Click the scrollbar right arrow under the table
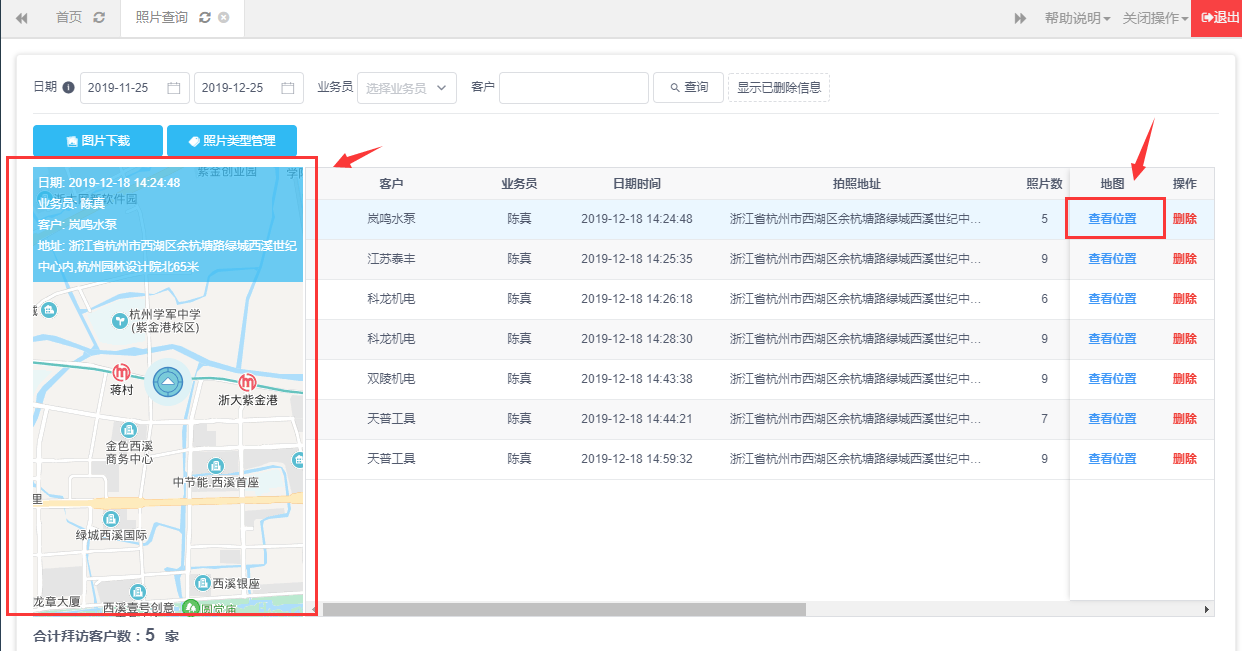The height and width of the screenshot is (651, 1242). [x=1207, y=609]
